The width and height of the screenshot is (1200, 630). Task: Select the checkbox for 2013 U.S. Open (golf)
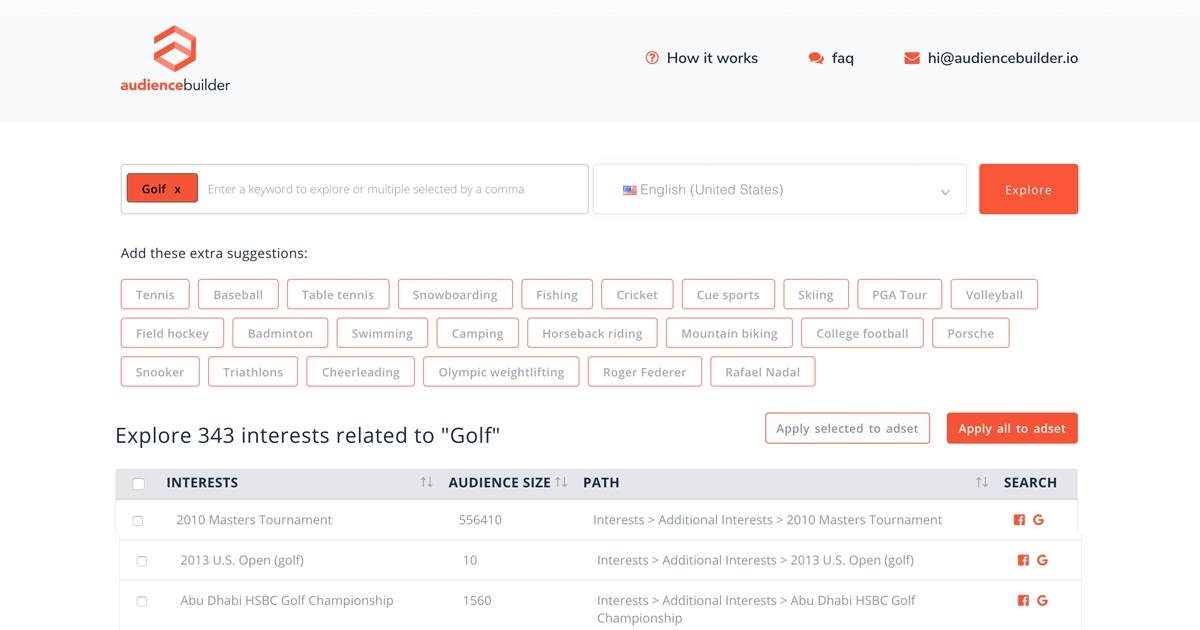[x=141, y=560]
